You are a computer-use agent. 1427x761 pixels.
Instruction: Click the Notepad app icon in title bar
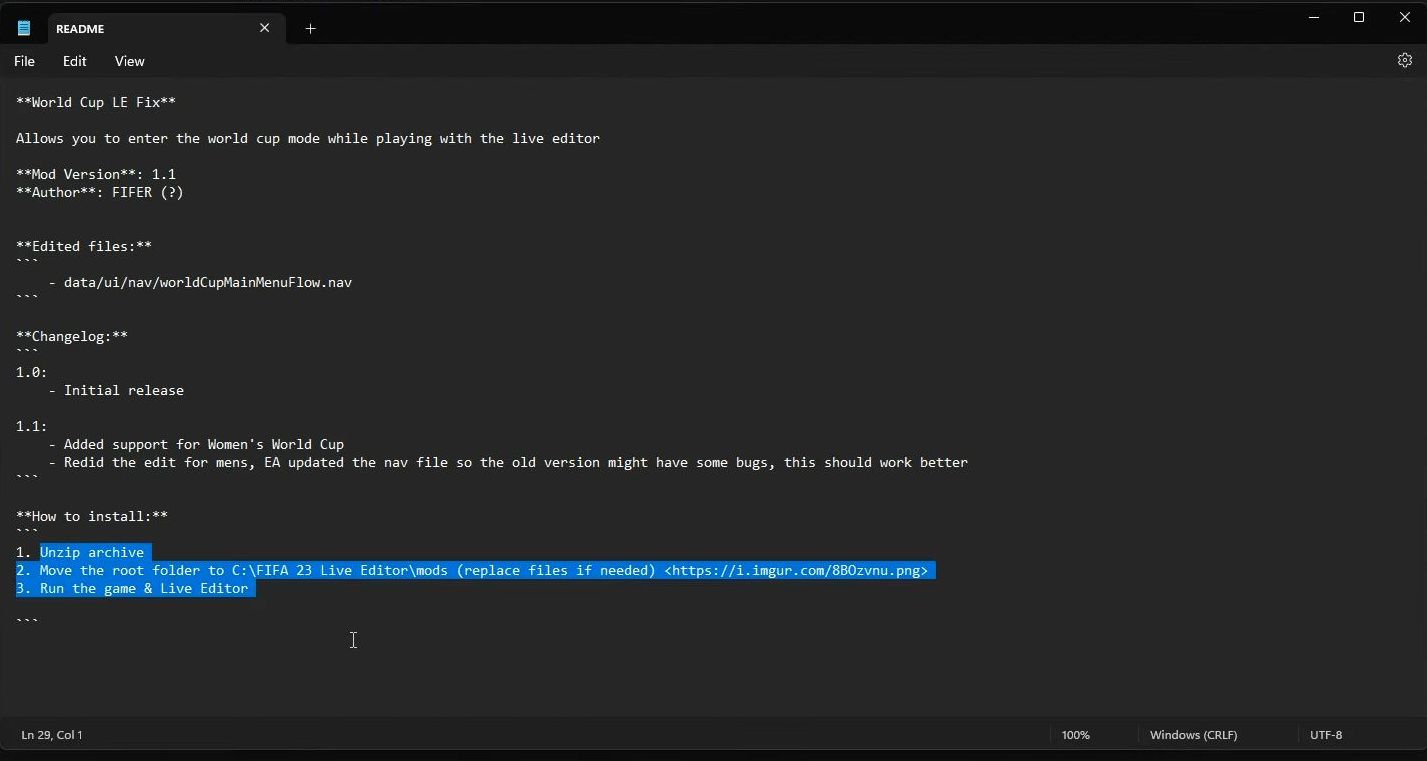click(x=24, y=28)
